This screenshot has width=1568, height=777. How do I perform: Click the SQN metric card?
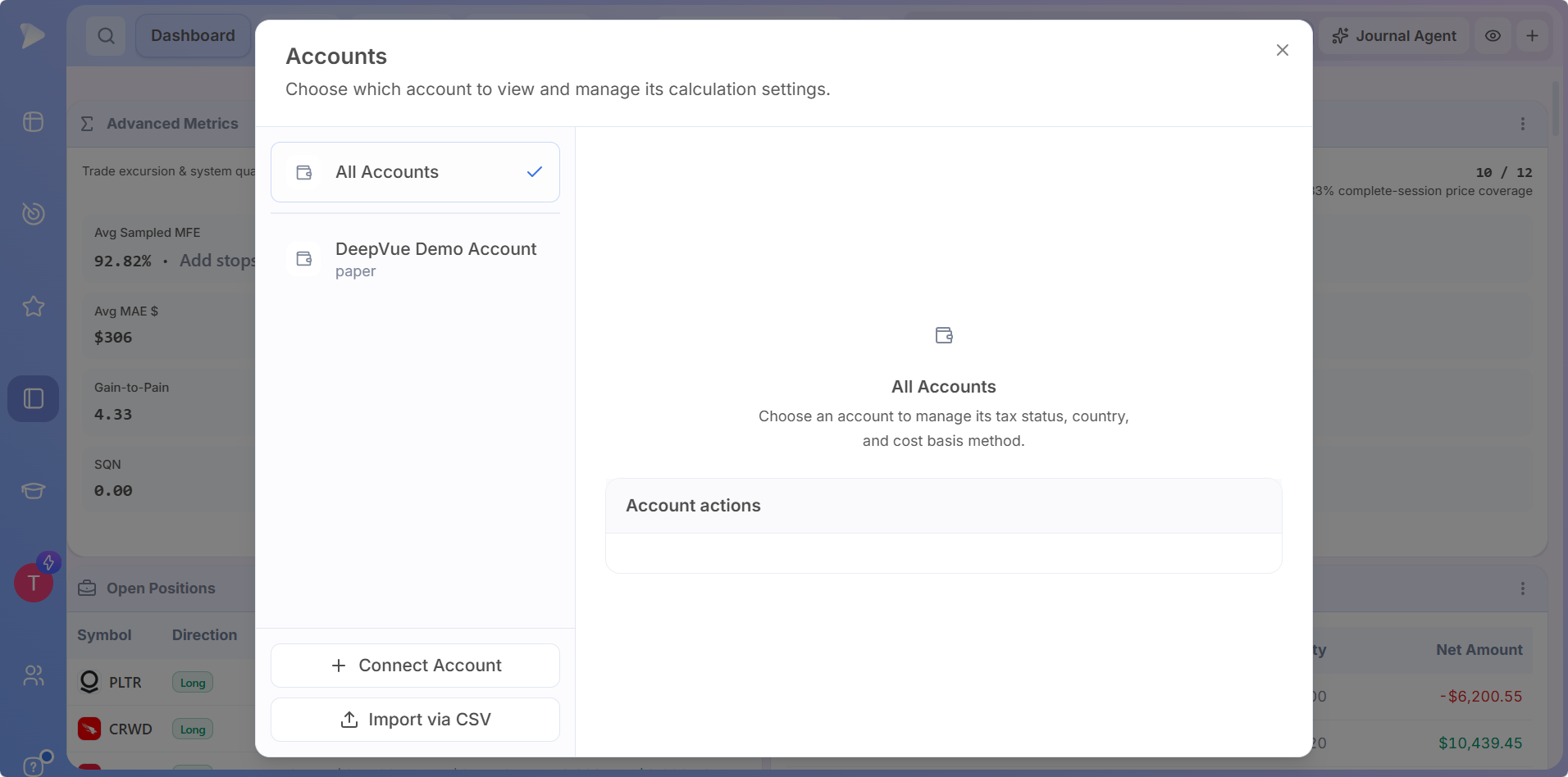(168, 479)
